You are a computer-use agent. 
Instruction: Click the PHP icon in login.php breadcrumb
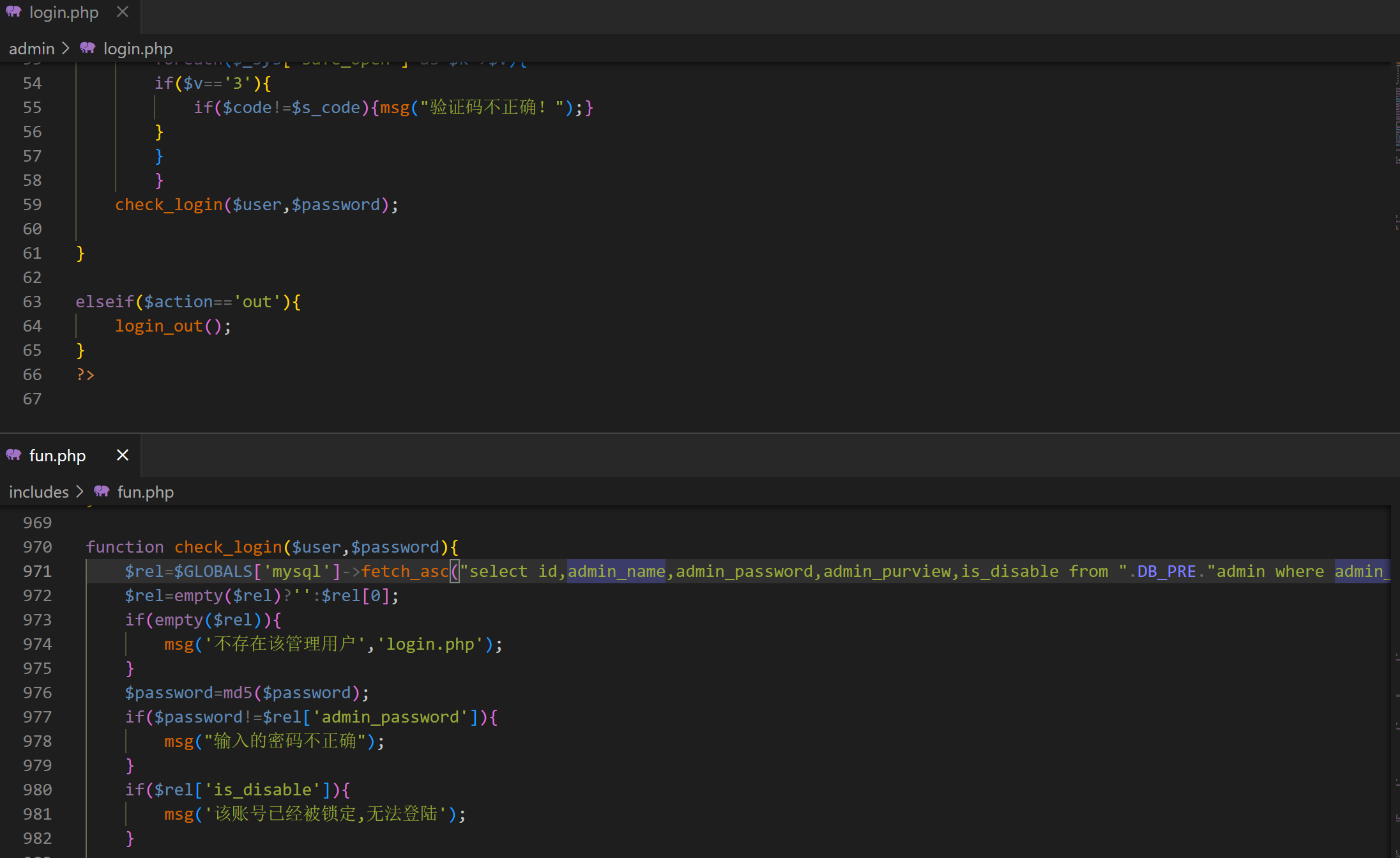point(88,49)
